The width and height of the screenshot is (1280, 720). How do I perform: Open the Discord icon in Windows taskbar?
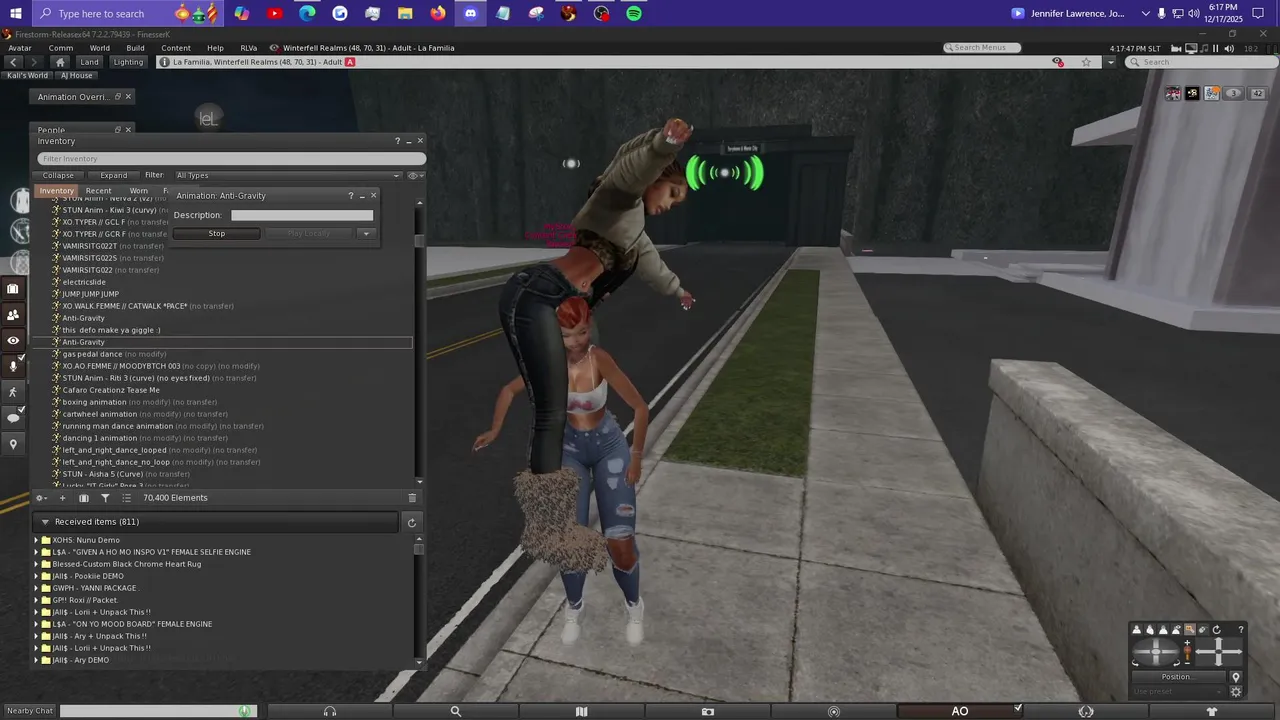coord(471,13)
